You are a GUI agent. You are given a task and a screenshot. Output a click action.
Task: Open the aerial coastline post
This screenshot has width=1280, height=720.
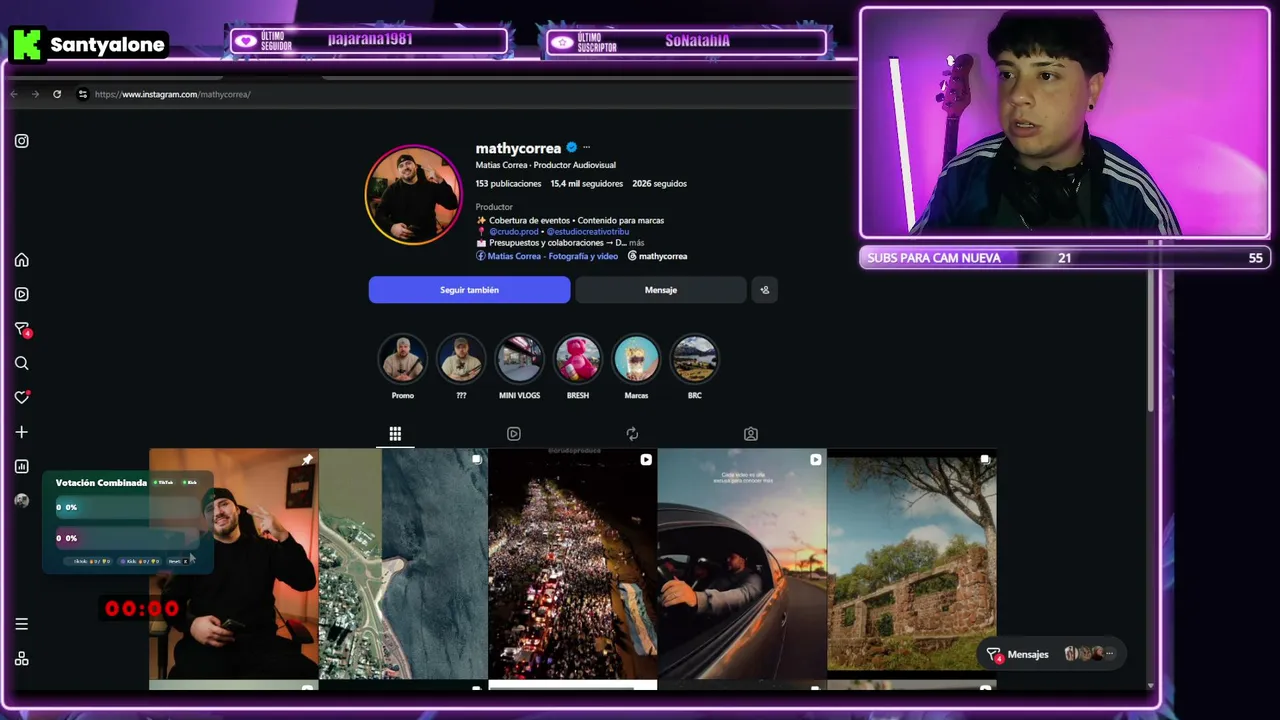point(403,564)
